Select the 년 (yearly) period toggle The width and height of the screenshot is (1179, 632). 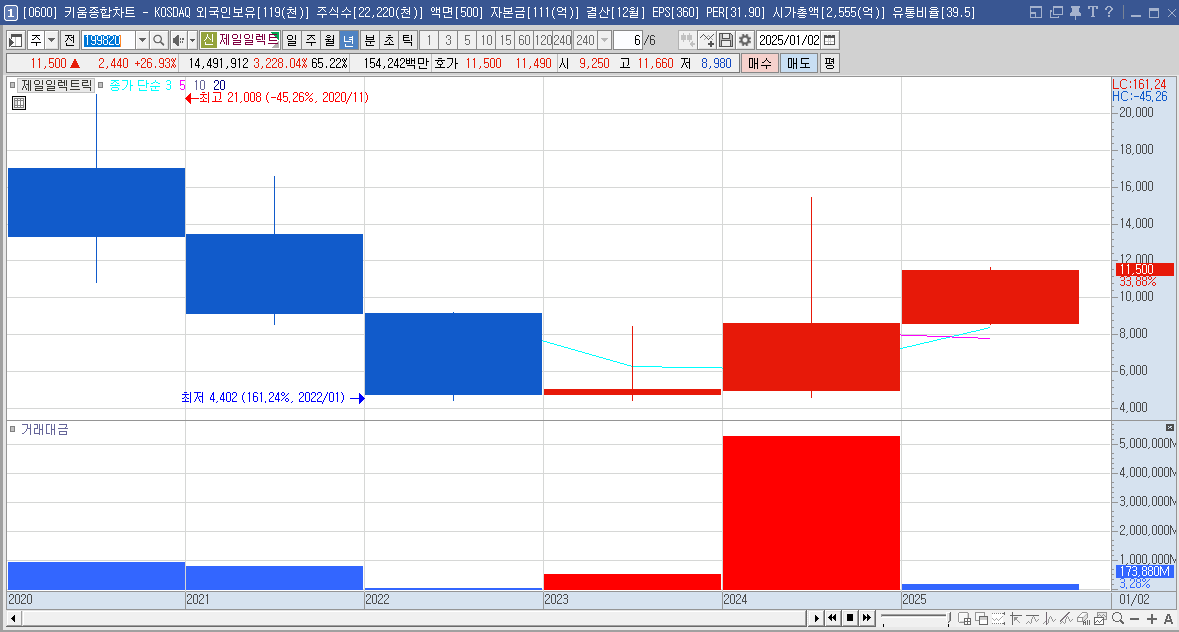[348, 41]
